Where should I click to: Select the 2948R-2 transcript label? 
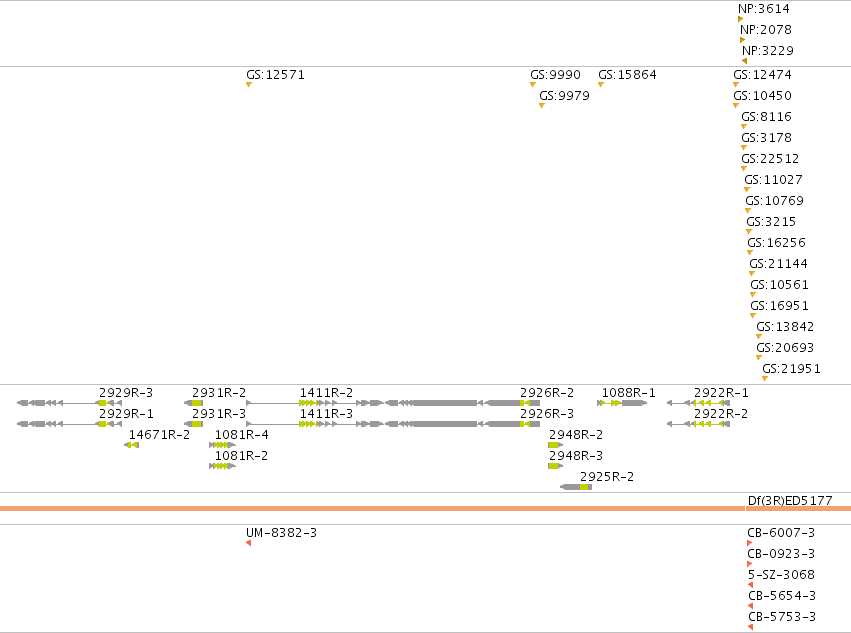pyautogui.click(x=576, y=435)
